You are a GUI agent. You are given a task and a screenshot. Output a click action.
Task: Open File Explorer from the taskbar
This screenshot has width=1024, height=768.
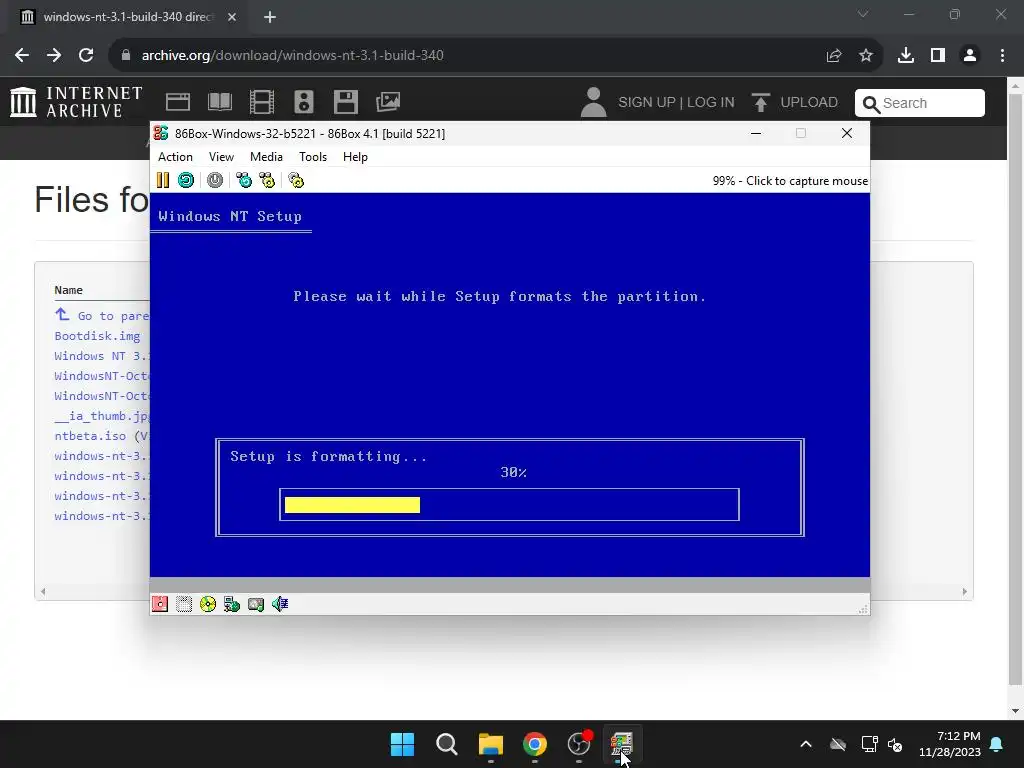490,744
